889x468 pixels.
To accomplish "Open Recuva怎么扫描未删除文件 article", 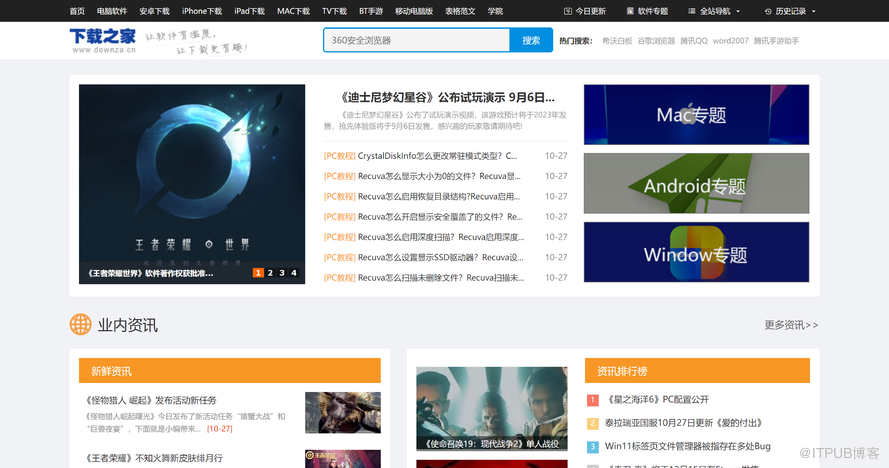I will point(441,278).
